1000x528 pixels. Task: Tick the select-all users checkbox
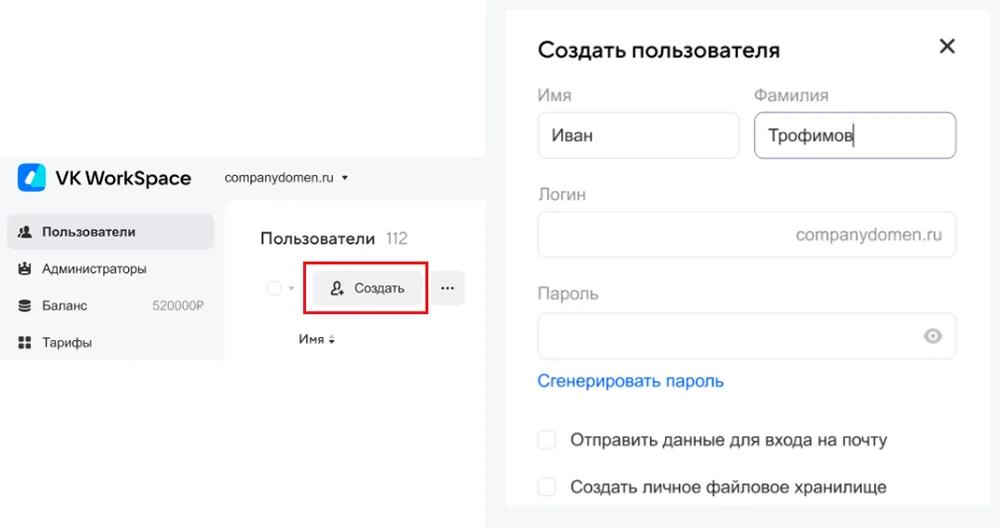point(274,288)
